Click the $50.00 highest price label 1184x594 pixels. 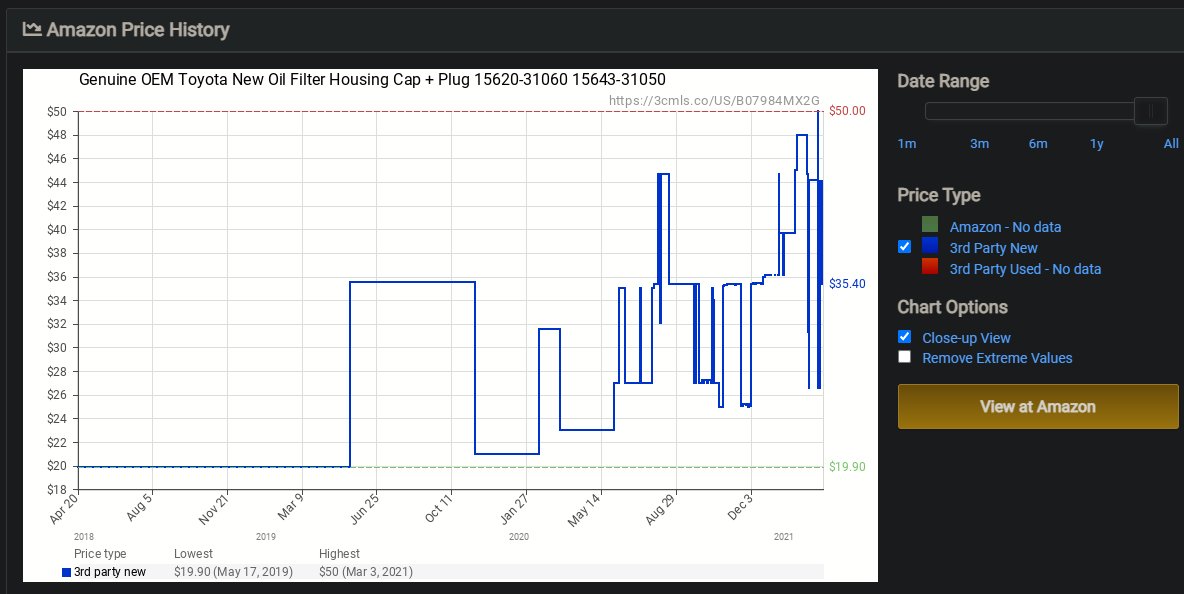(x=847, y=111)
